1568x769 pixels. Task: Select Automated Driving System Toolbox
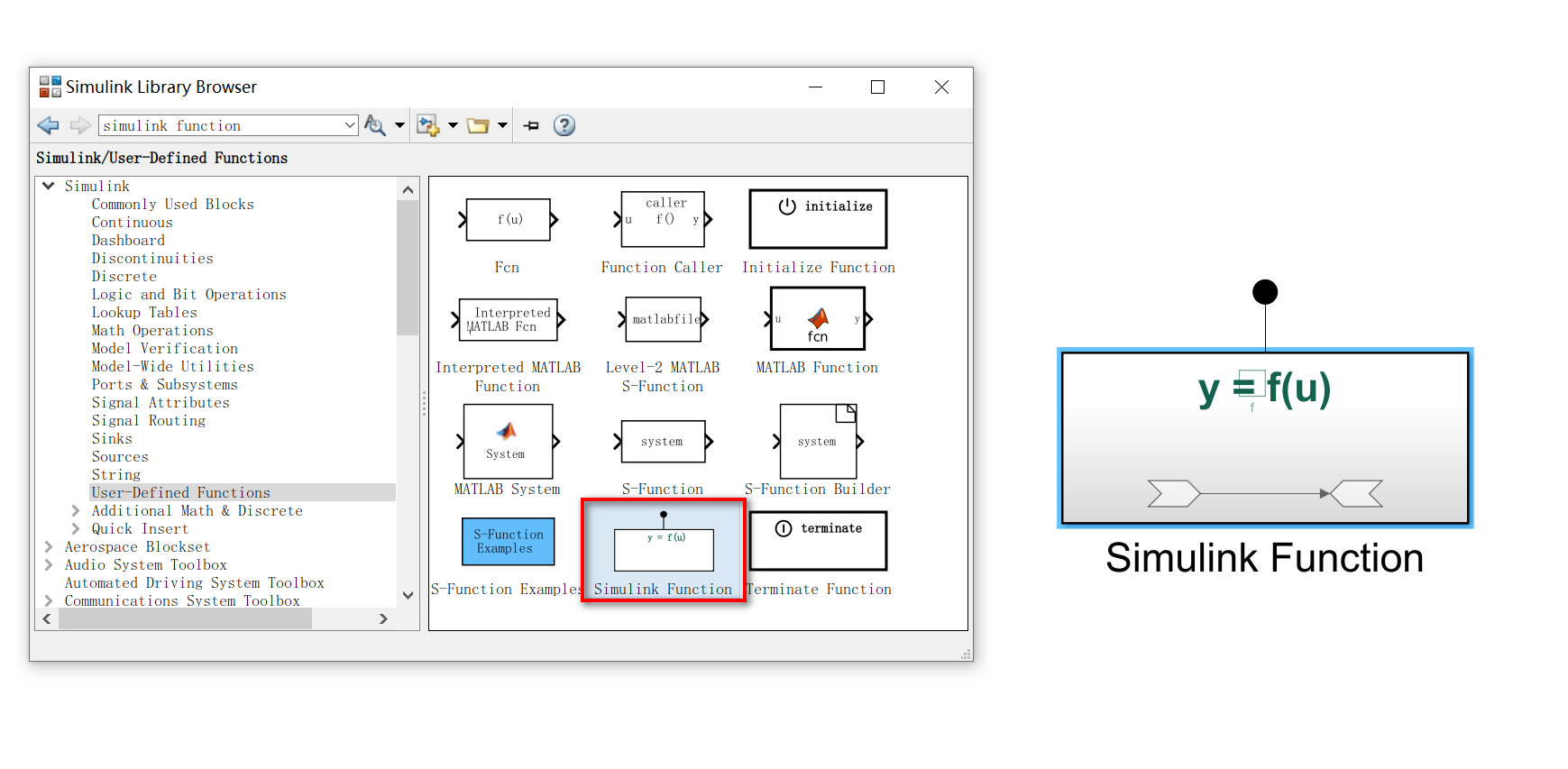coord(195,582)
